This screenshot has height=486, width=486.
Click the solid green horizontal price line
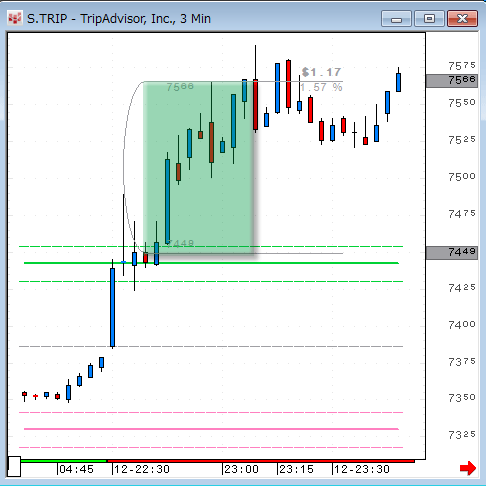(211, 263)
